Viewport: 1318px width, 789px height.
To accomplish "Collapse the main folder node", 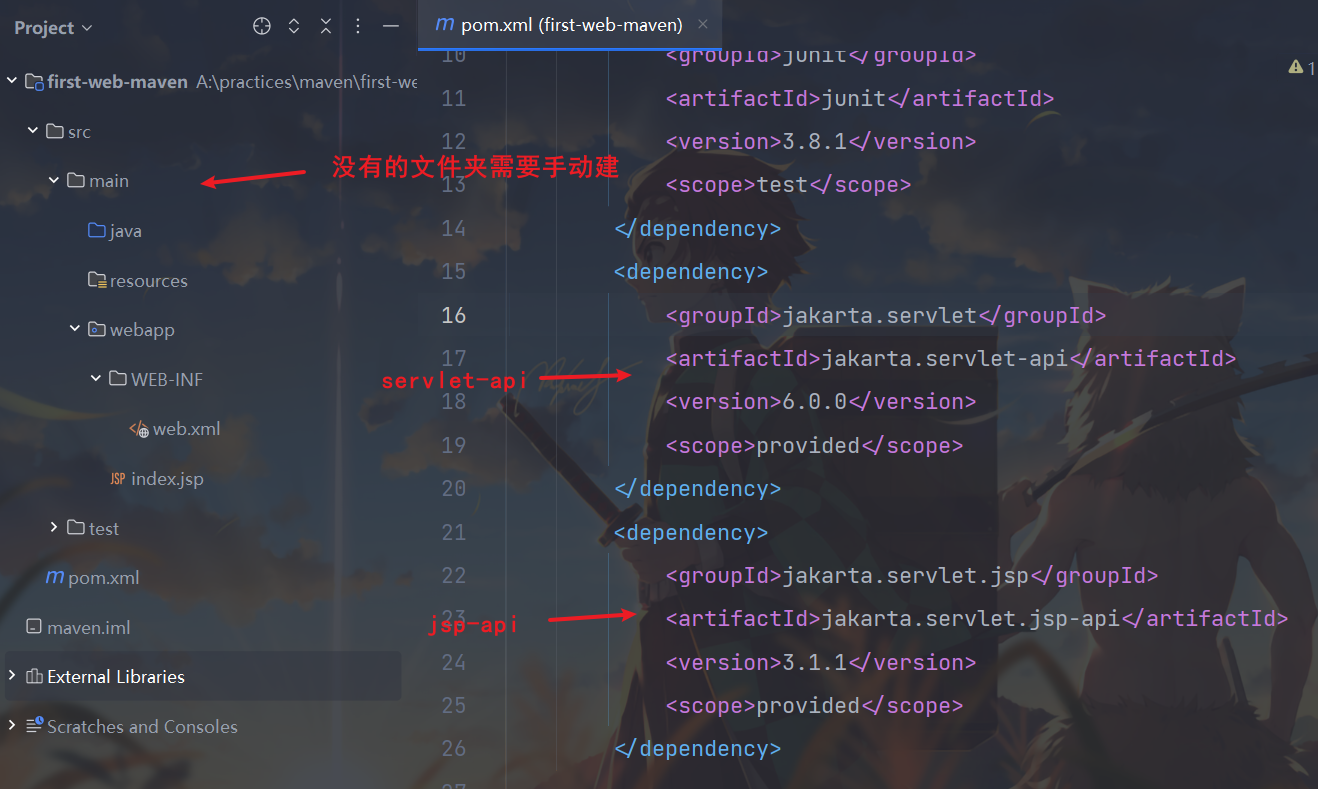I will 54,180.
